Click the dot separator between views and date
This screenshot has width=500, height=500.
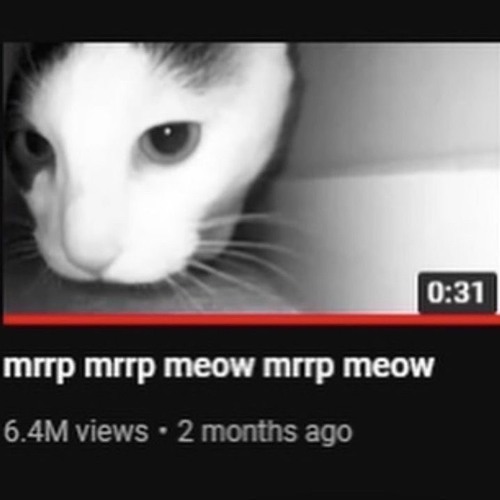(163, 430)
